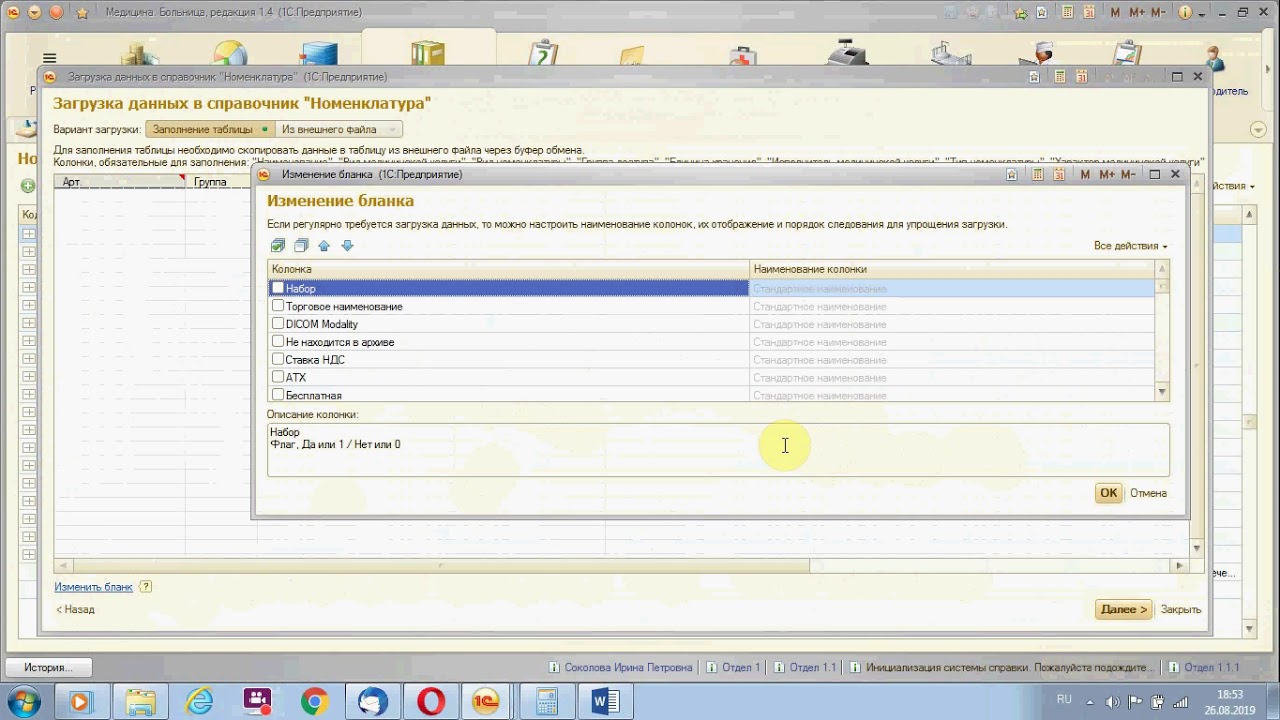This screenshot has width=1280, height=720.
Task: Open Google Chrome from taskbar
Action: 314,702
